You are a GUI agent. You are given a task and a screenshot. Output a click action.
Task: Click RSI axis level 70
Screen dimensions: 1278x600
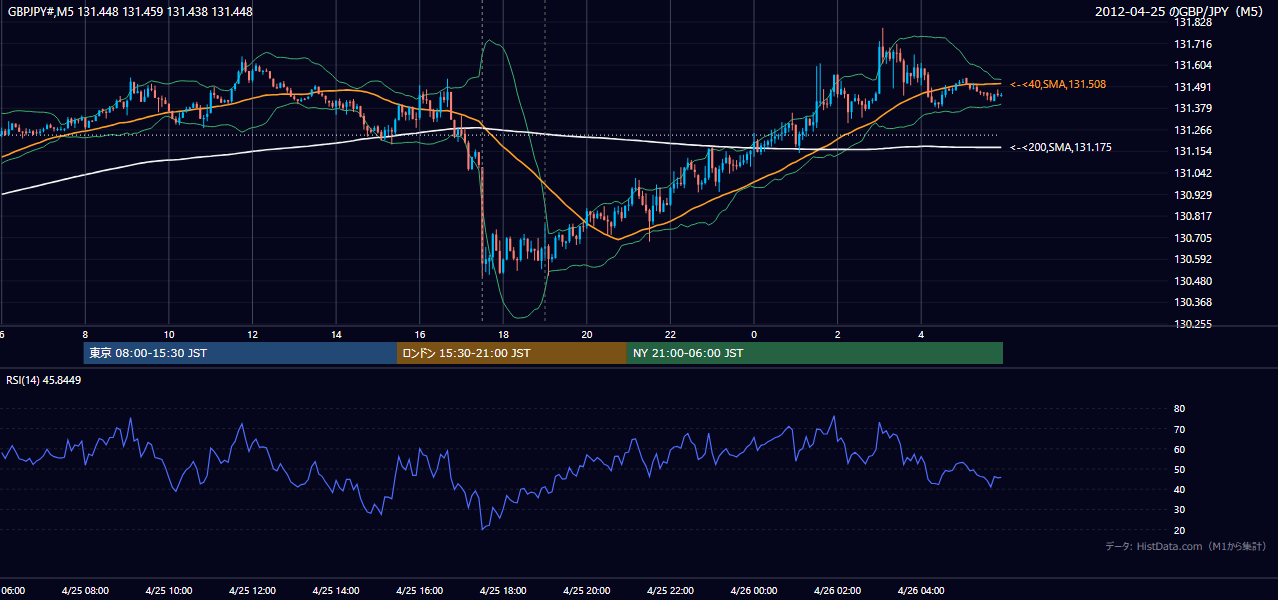(1179, 429)
